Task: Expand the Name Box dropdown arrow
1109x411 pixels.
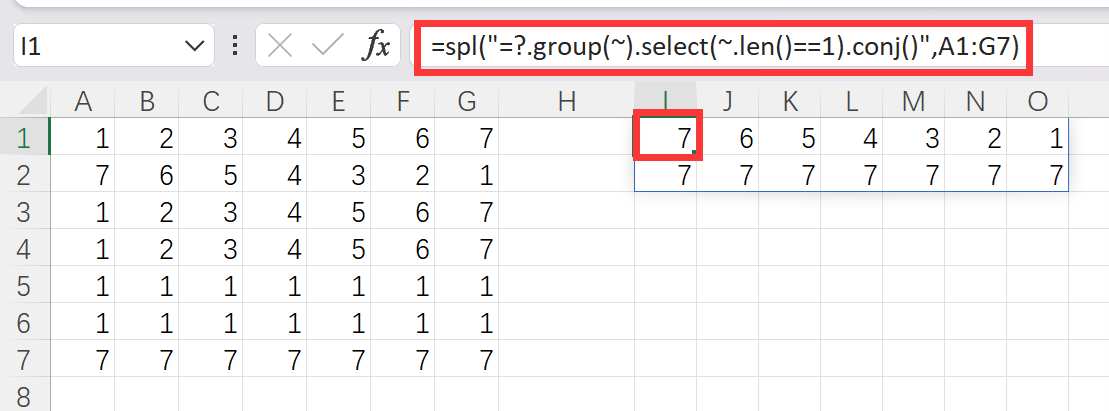Action: click(194, 46)
